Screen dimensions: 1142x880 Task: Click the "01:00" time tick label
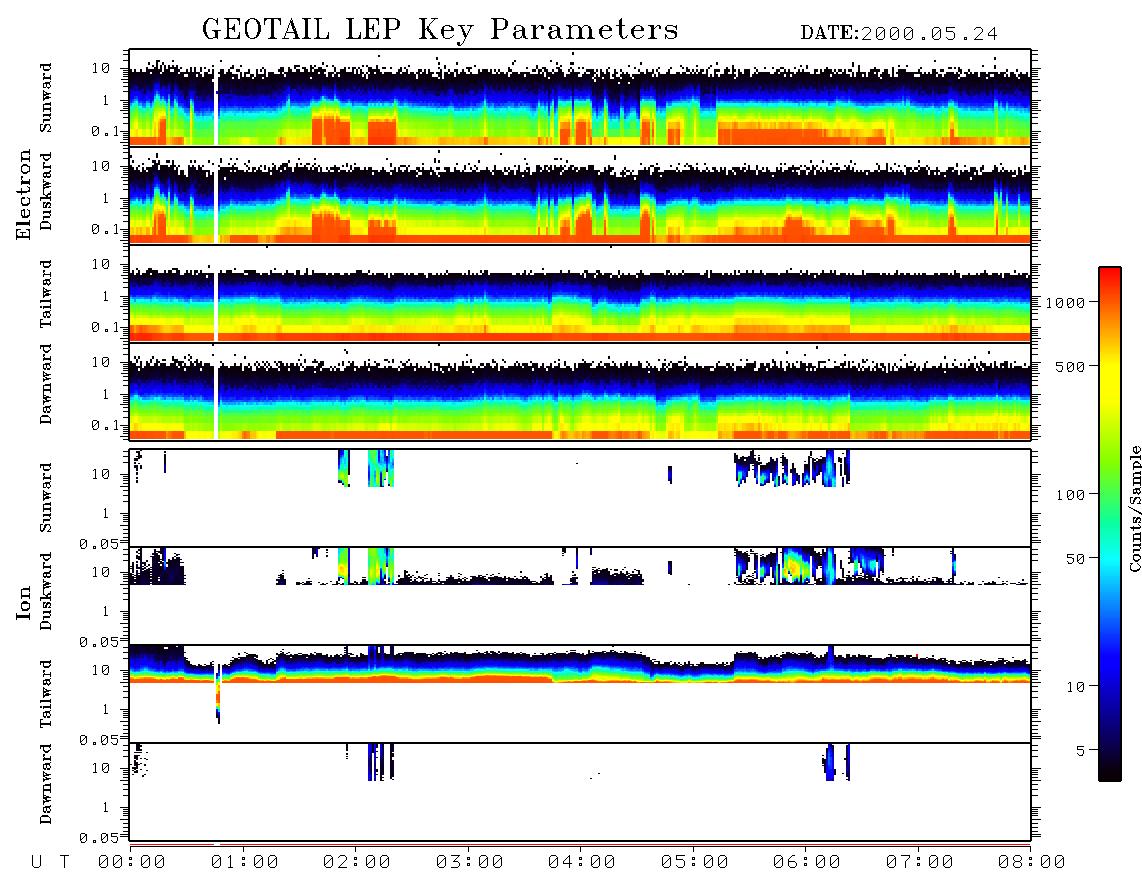click(245, 863)
